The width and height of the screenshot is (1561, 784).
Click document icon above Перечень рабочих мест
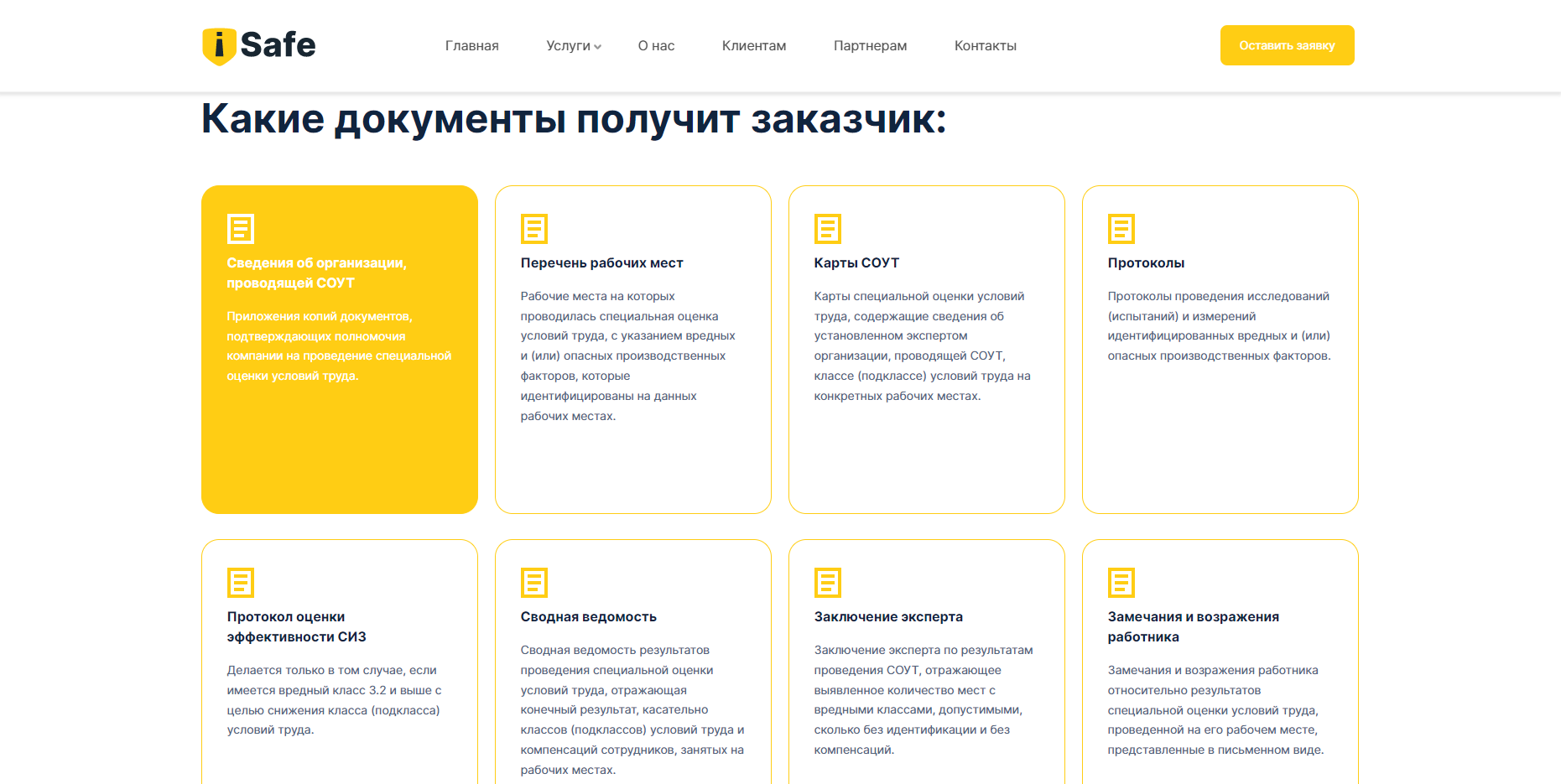point(534,229)
